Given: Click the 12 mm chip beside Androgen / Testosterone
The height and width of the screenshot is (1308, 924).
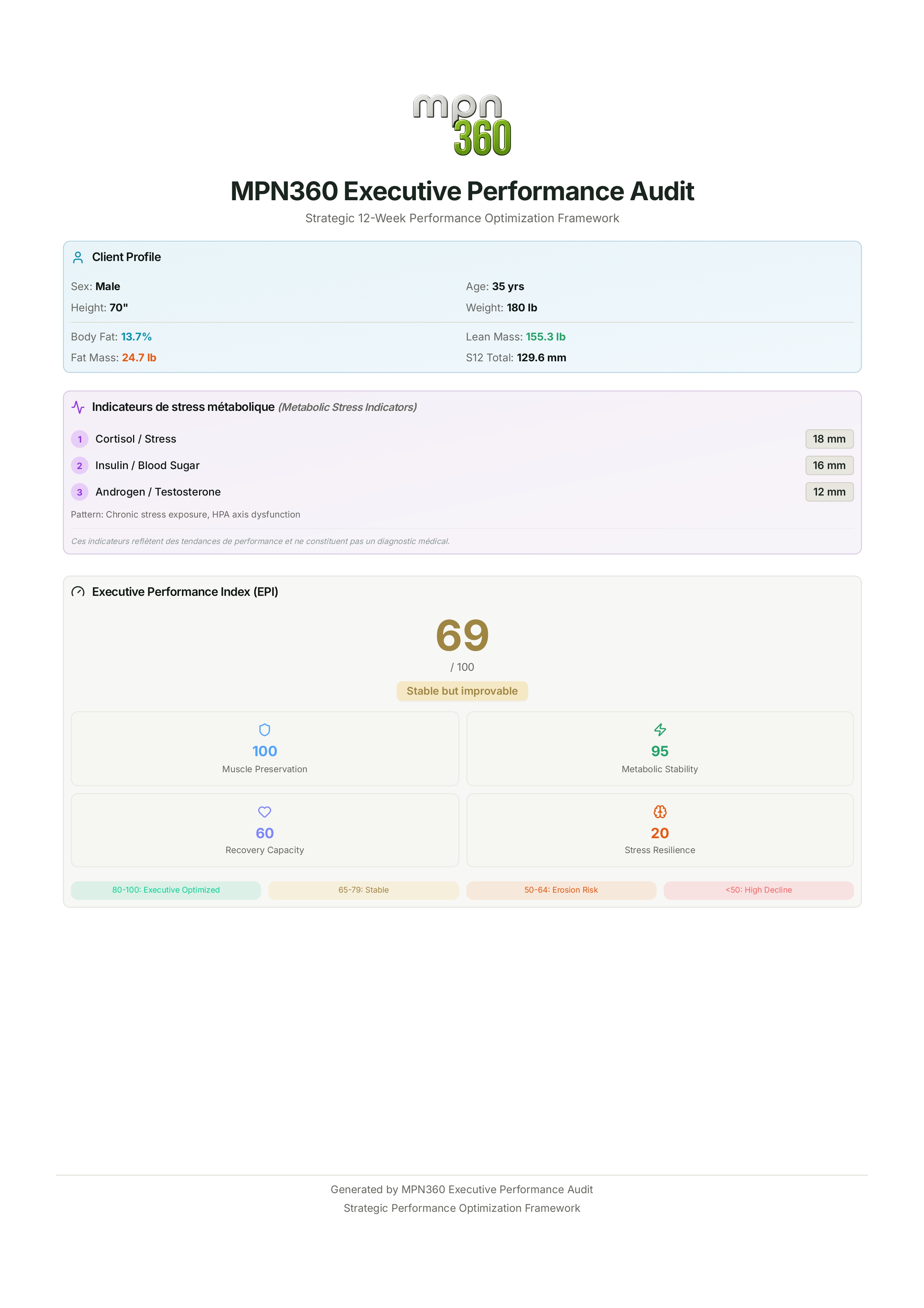Looking at the screenshot, I should 829,492.
